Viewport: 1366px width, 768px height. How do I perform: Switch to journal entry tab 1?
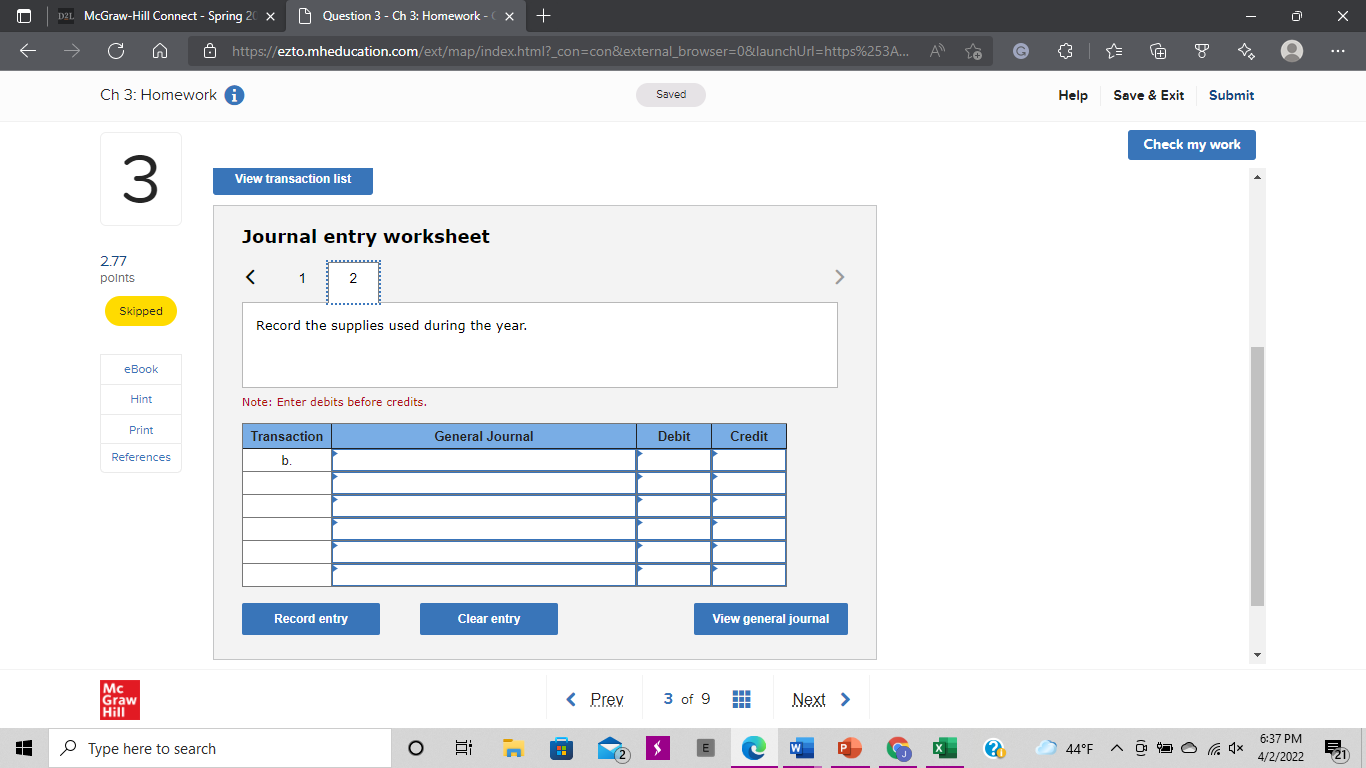302,278
